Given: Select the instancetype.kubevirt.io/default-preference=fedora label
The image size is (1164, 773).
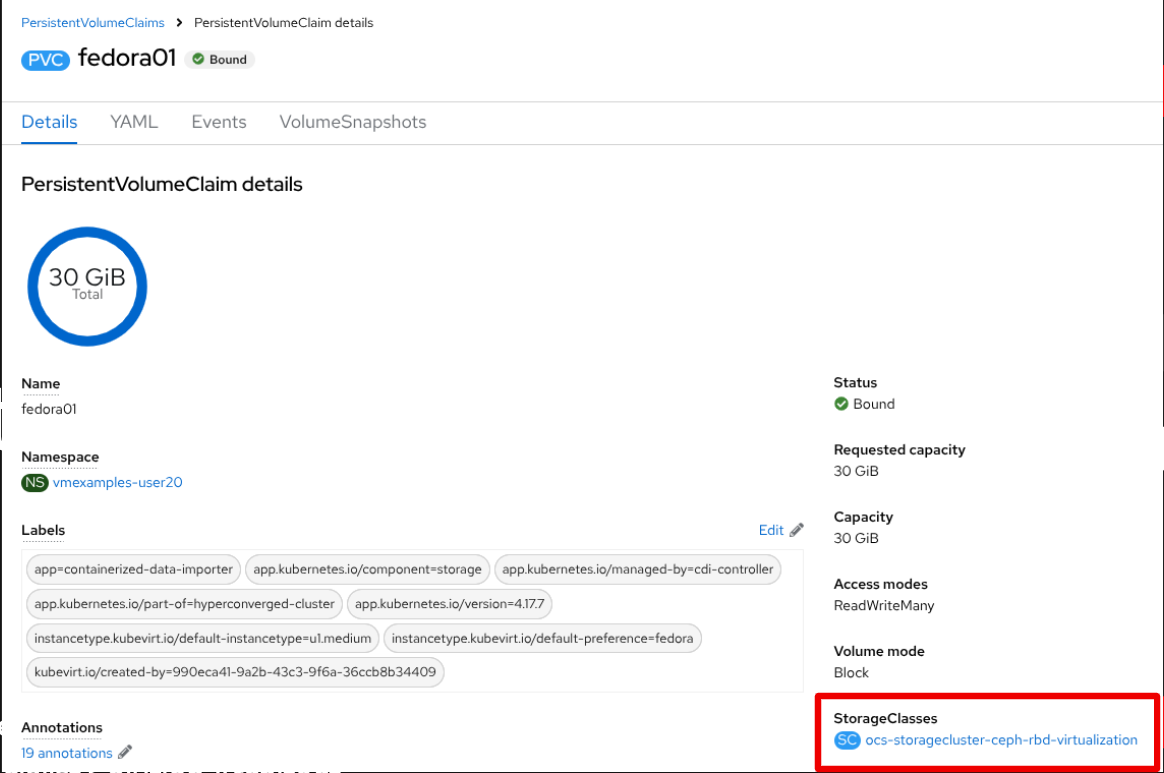Looking at the screenshot, I should pyautogui.click(x=543, y=638).
